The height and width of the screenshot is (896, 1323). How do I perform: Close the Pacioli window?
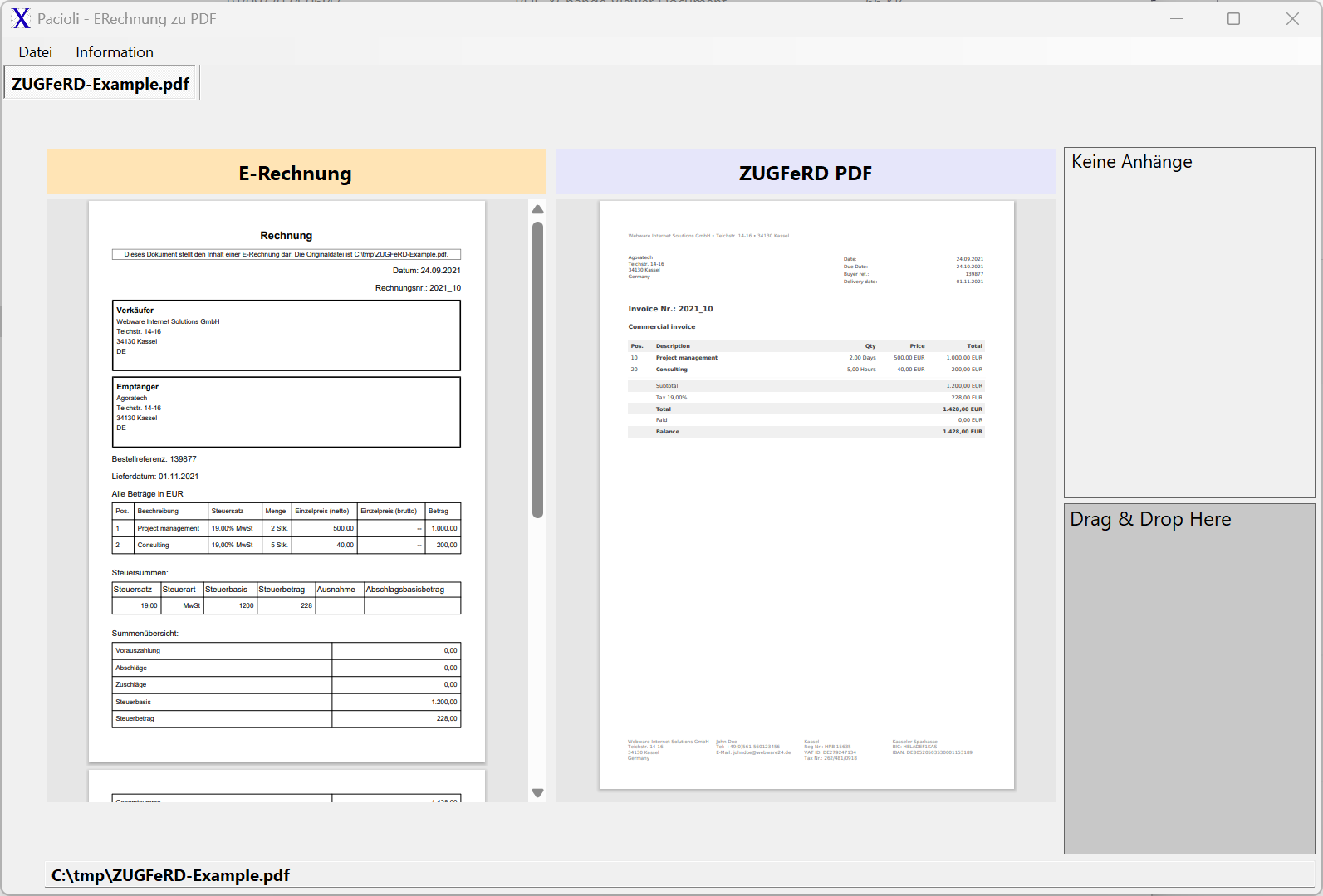pos(1292,18)
